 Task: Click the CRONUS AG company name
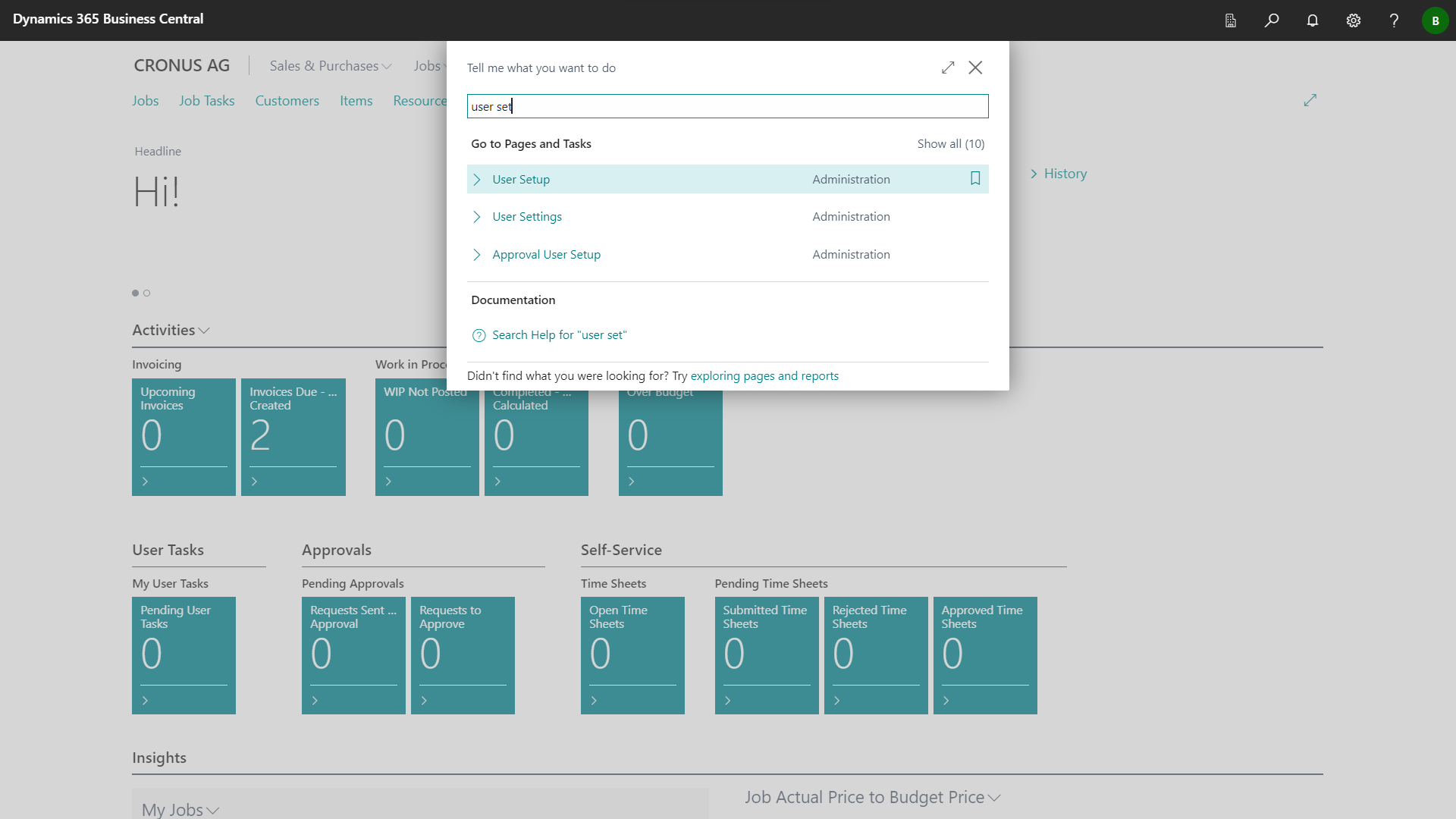[182, 66]
